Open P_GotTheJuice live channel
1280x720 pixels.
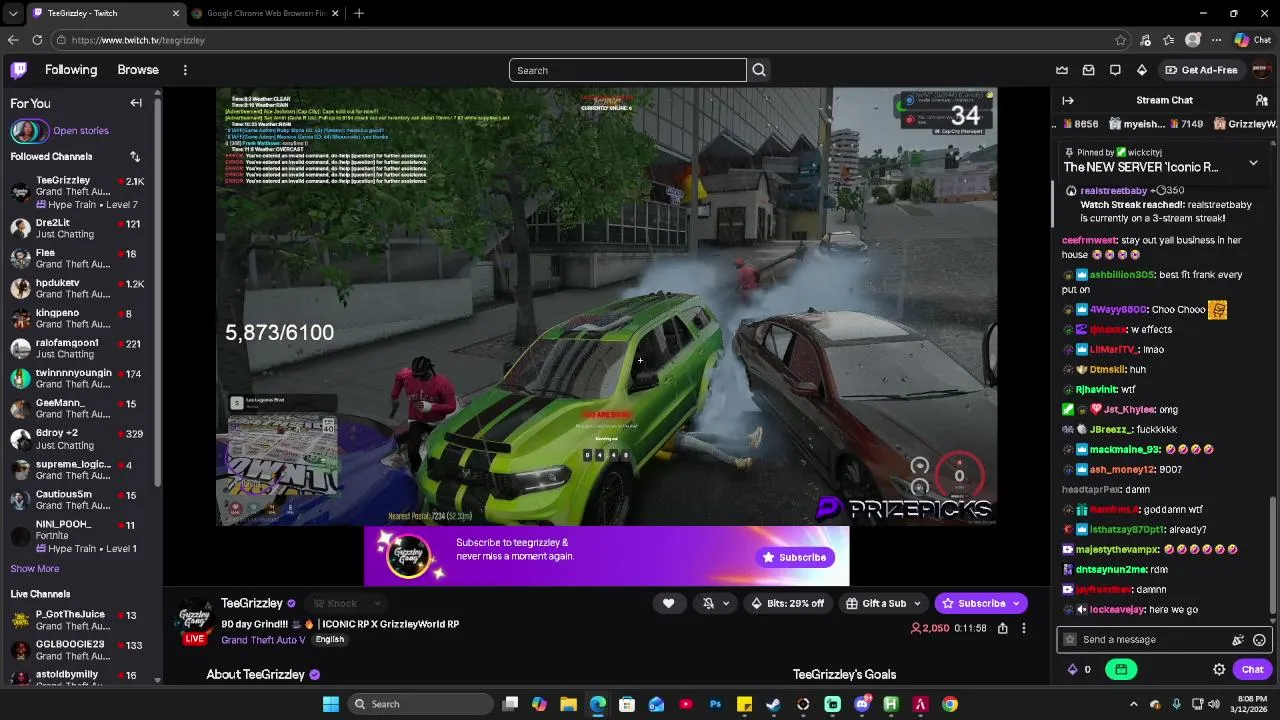click(80, 620)
